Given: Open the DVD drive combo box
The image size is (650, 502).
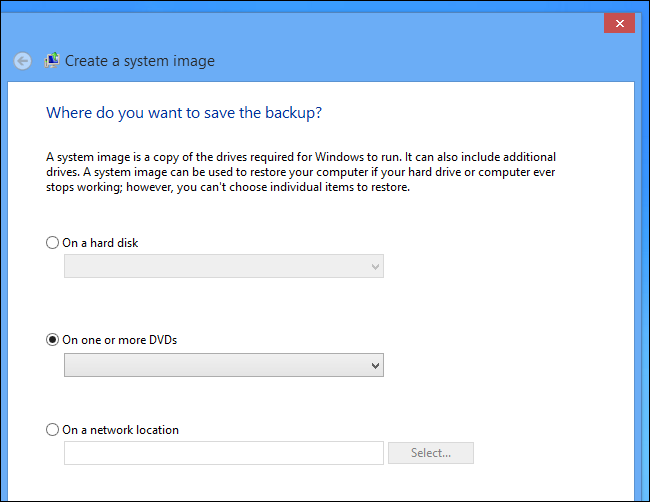Looking at the screenshot, I should 223,366.
